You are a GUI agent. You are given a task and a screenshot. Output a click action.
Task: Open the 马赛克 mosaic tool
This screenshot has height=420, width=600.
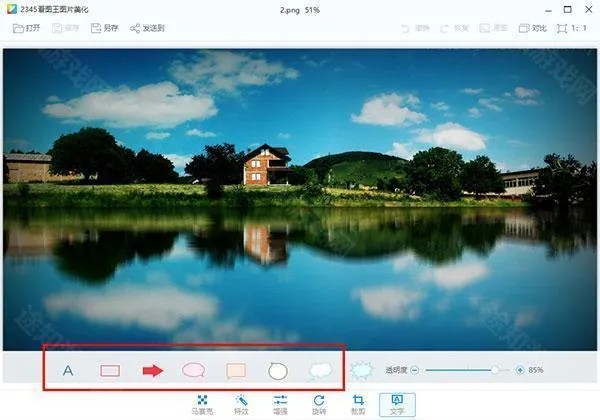point(202,405)
